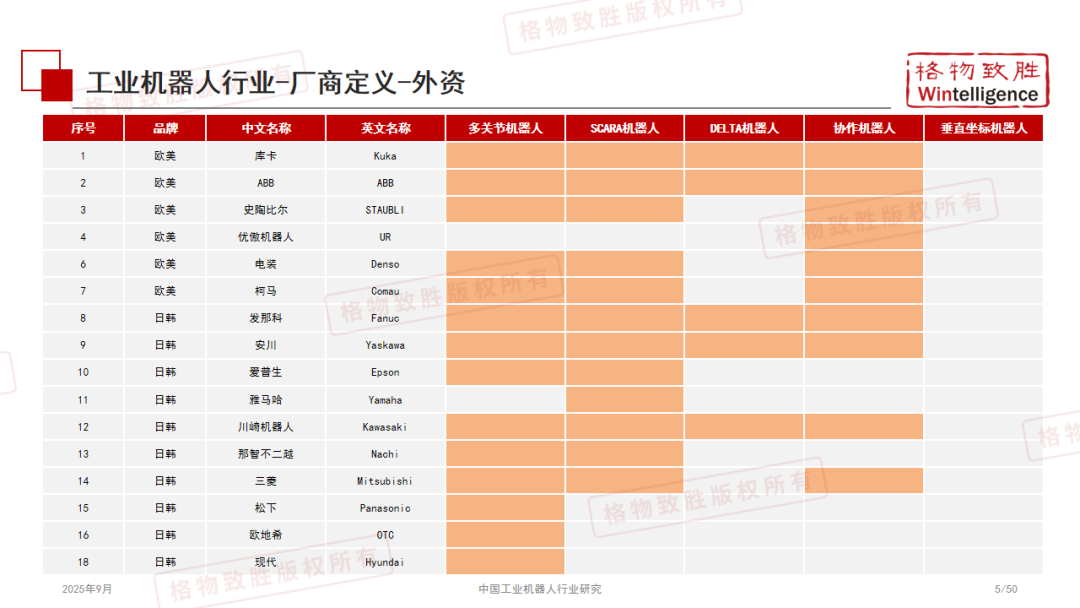
Task: Select the Kuka cell
Action: click(386, 156)
